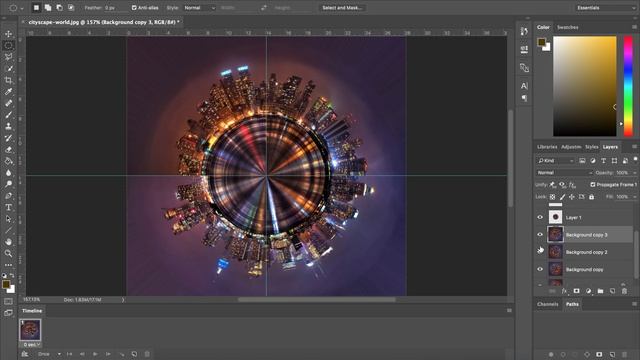Click the Subtract from selection icon
This screenshot has height=360, width=640.
click(x=60, y=7)
